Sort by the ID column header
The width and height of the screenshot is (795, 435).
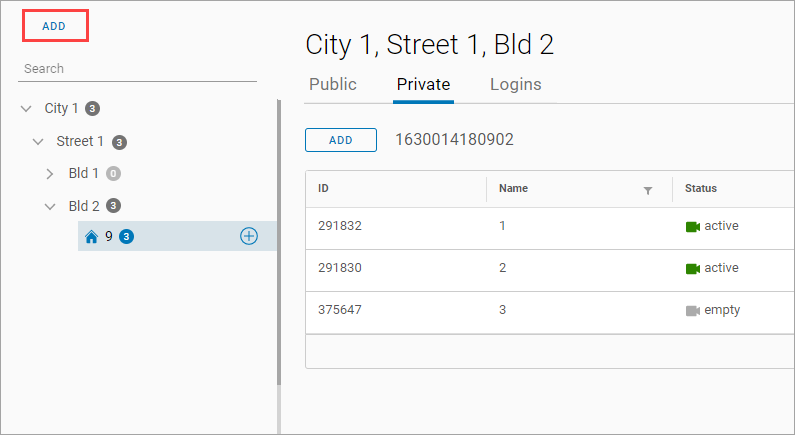coord(324,188)
